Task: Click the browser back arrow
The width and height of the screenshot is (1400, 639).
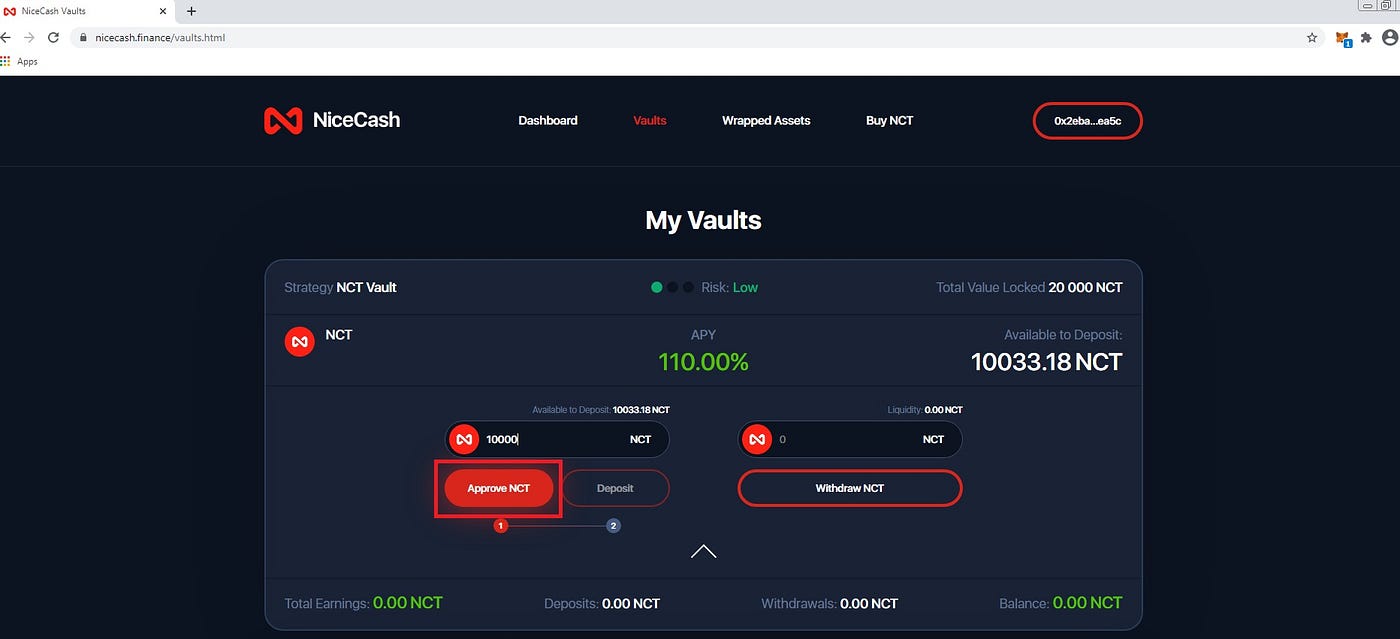Action: [x=5, y=37]
